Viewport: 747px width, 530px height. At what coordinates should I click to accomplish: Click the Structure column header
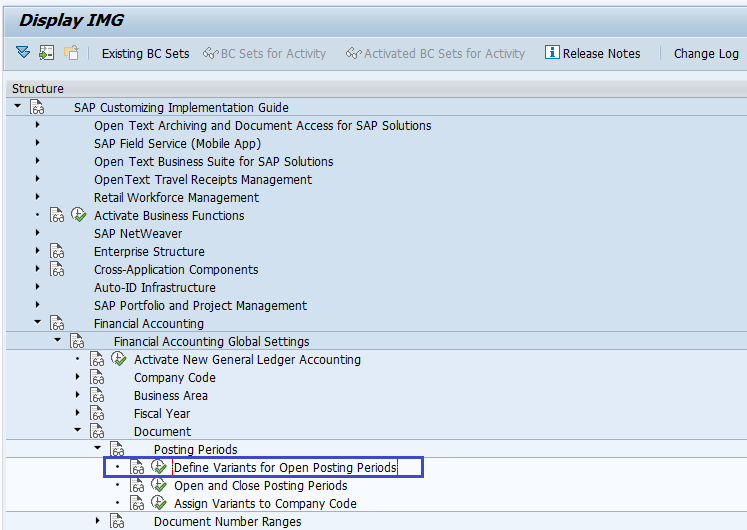click(38, 89)
